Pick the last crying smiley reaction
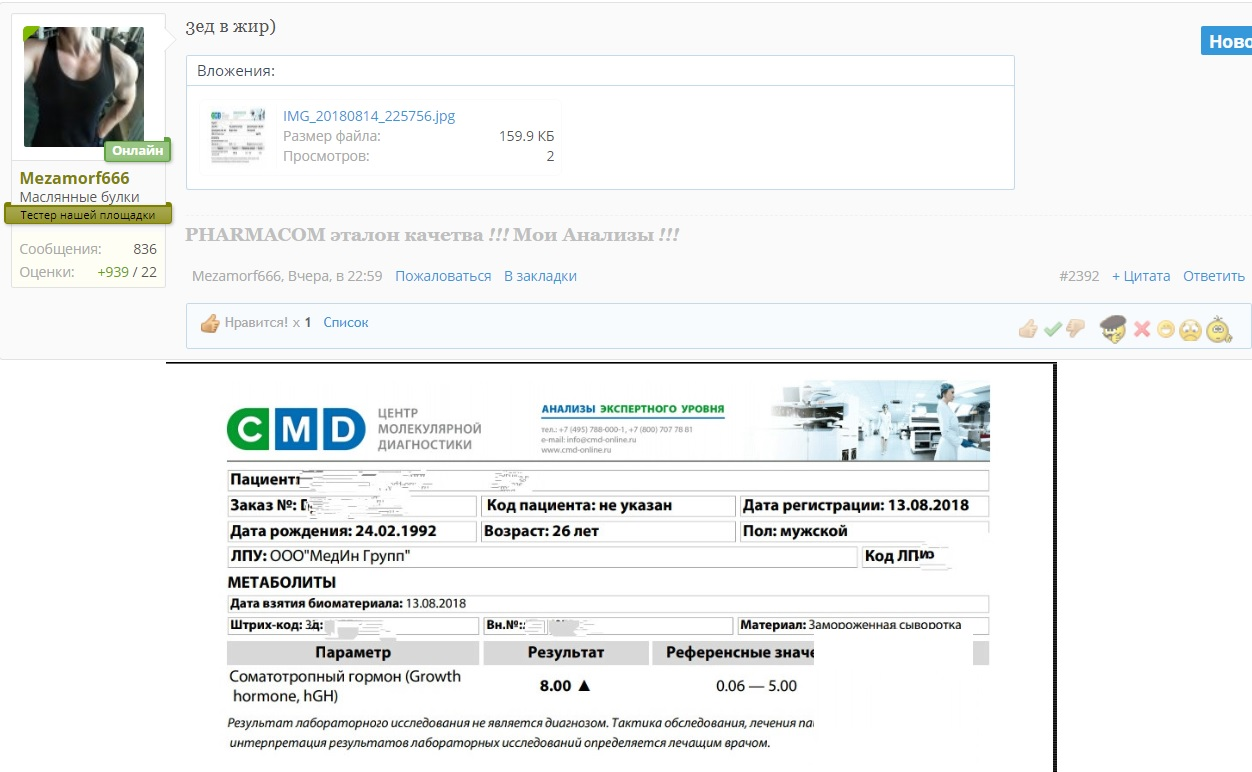 pos(1218,329)
